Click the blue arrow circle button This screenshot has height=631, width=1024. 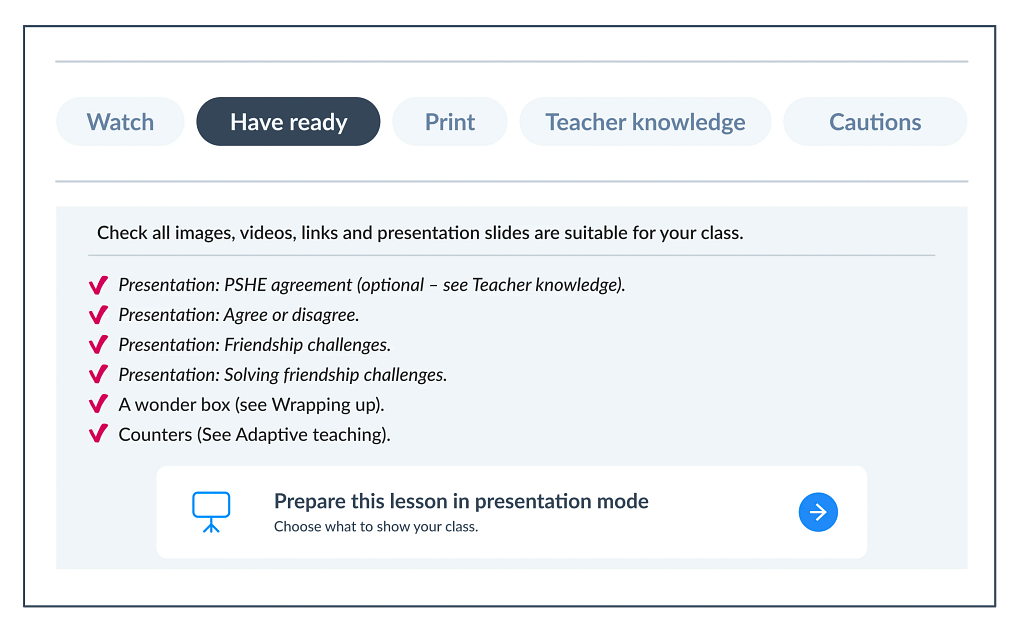818,512
